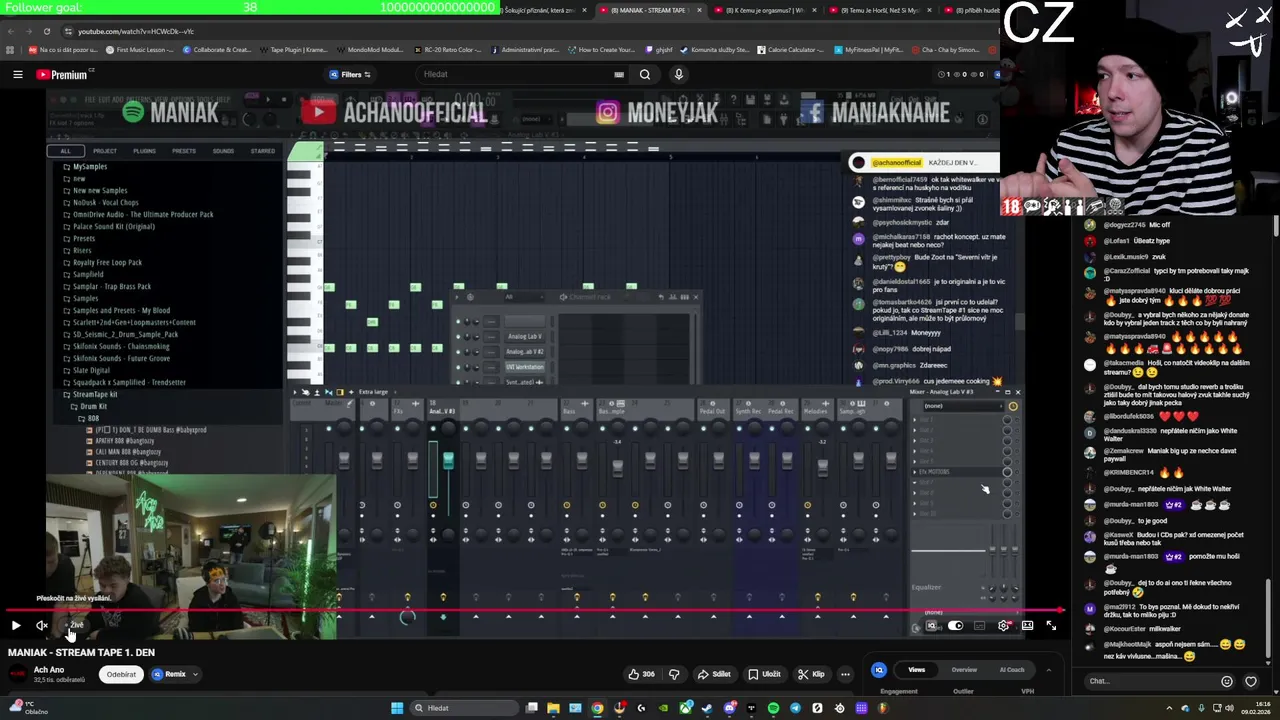Open Windows Start menu
This screenshot has height=720, width=1280.
click(x=397, y=708)
